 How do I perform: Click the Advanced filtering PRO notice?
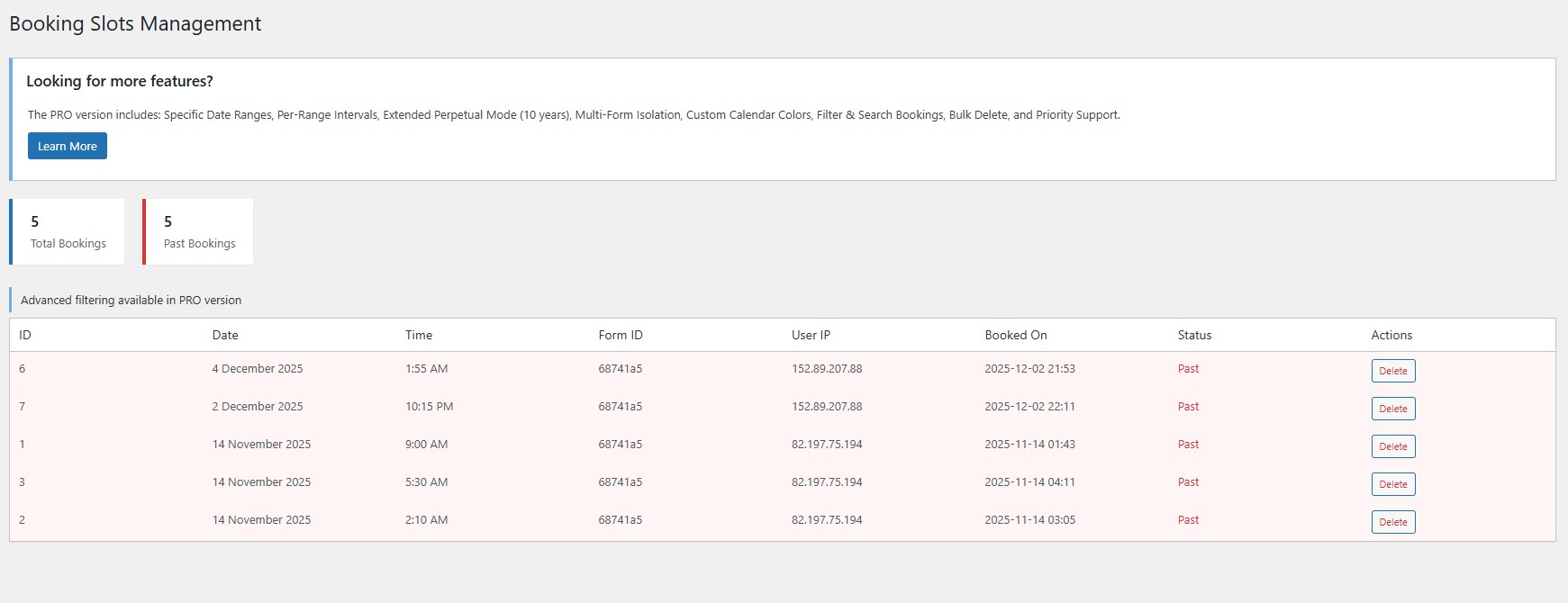pos(131,300)
